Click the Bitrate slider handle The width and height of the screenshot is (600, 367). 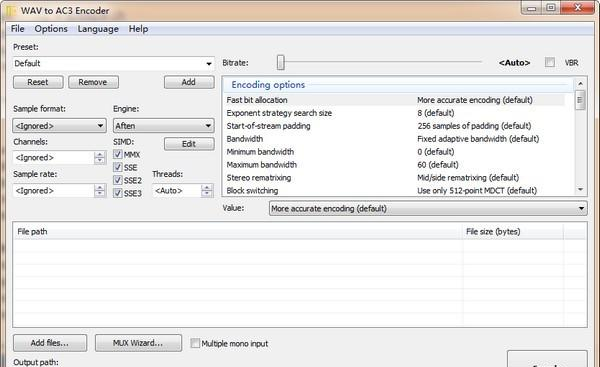pyautogui.click(x=281, y=63)
